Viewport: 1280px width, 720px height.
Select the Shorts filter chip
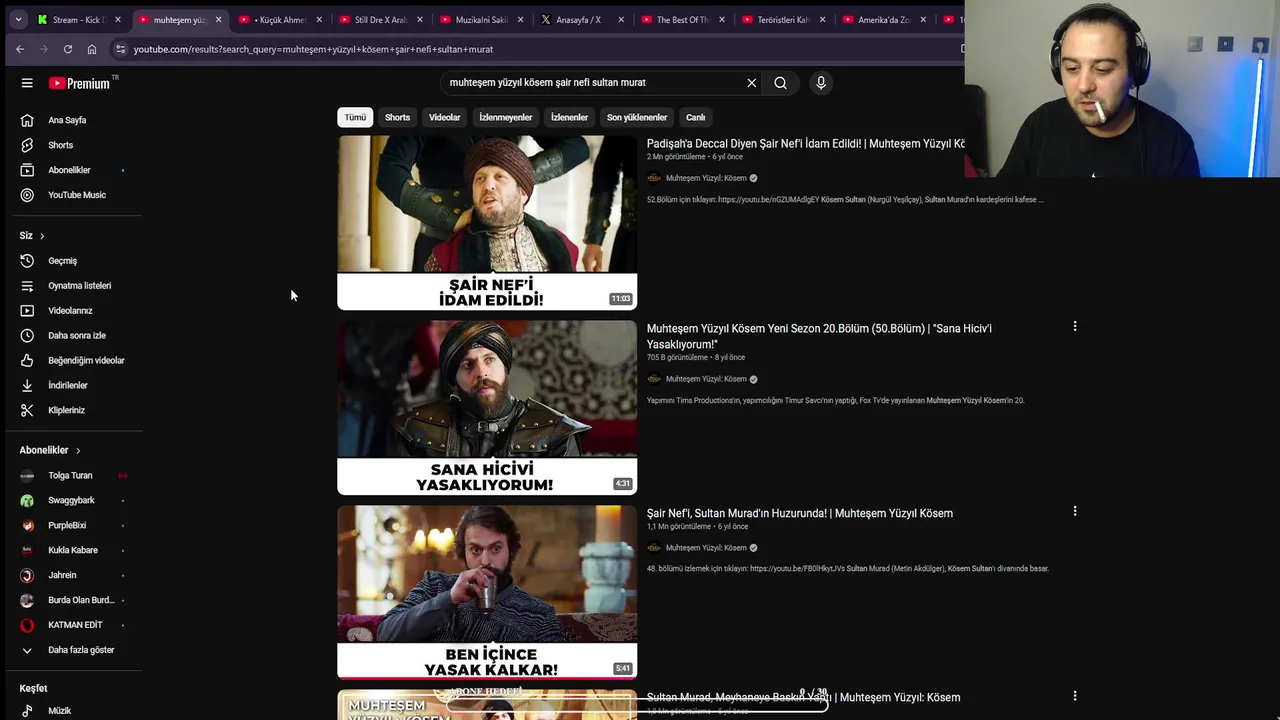click(397, 118)
